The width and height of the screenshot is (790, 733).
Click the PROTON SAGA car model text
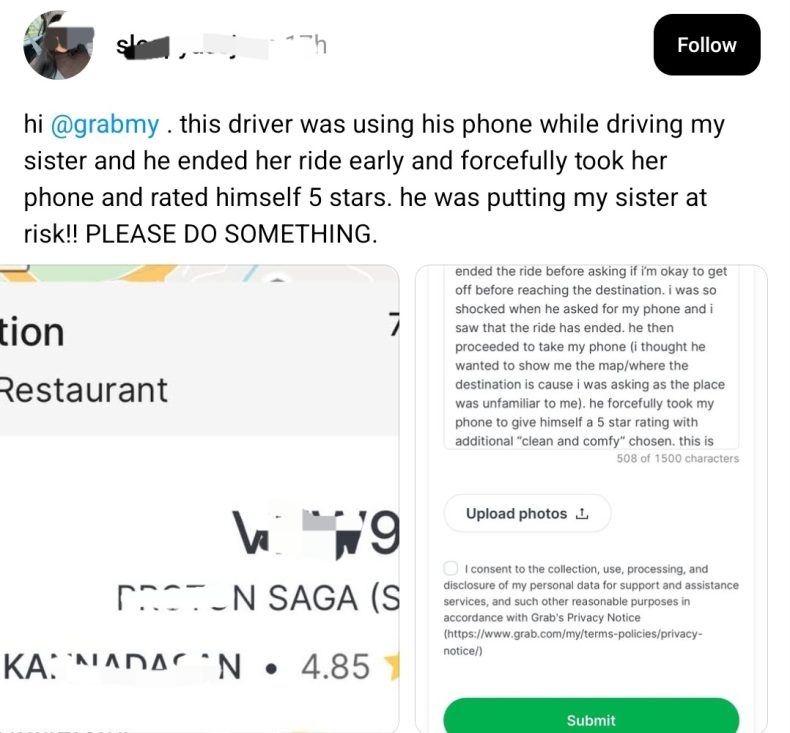[x=258, y=598]
